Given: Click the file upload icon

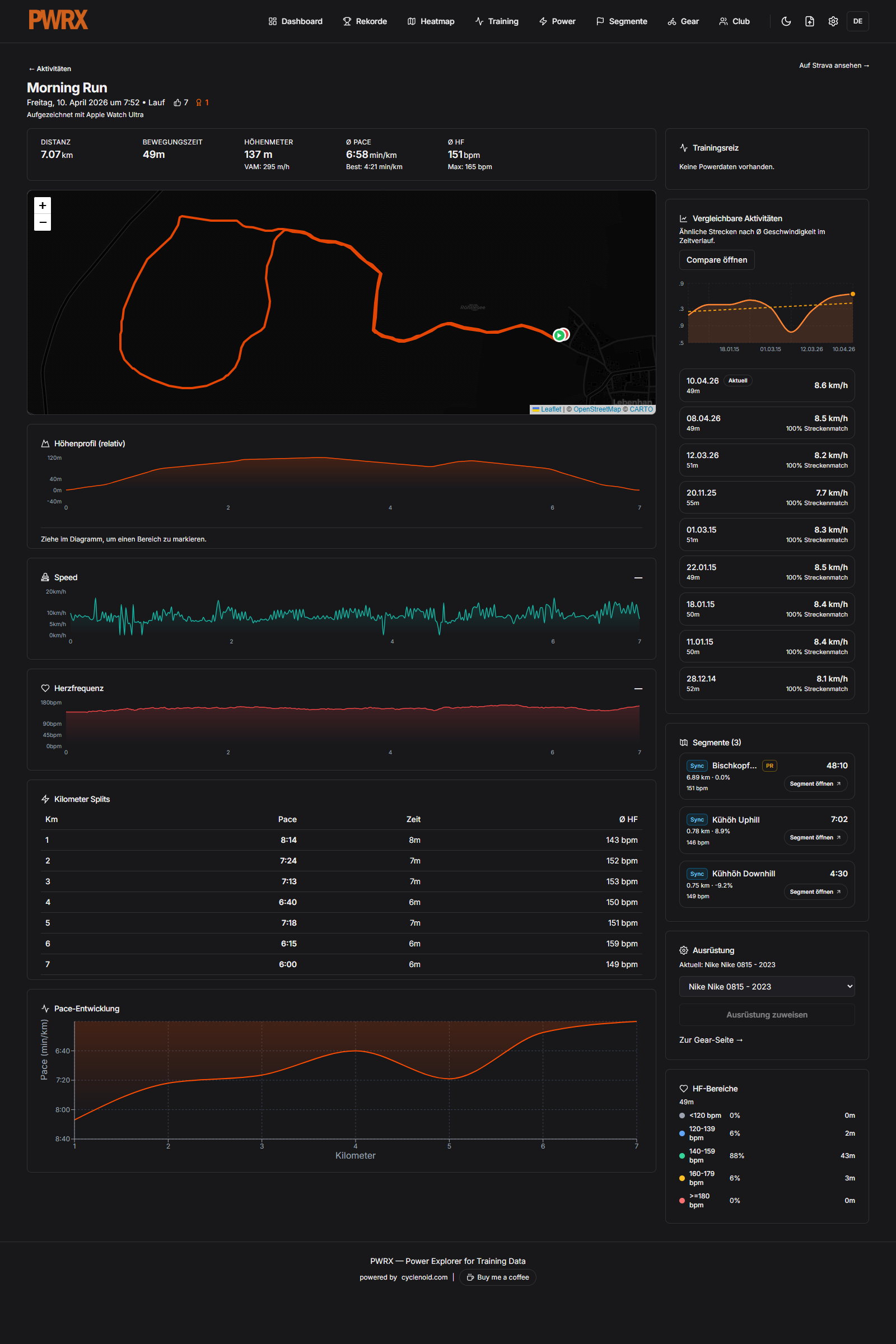Looking at the screenshot, I should point(809,21).
